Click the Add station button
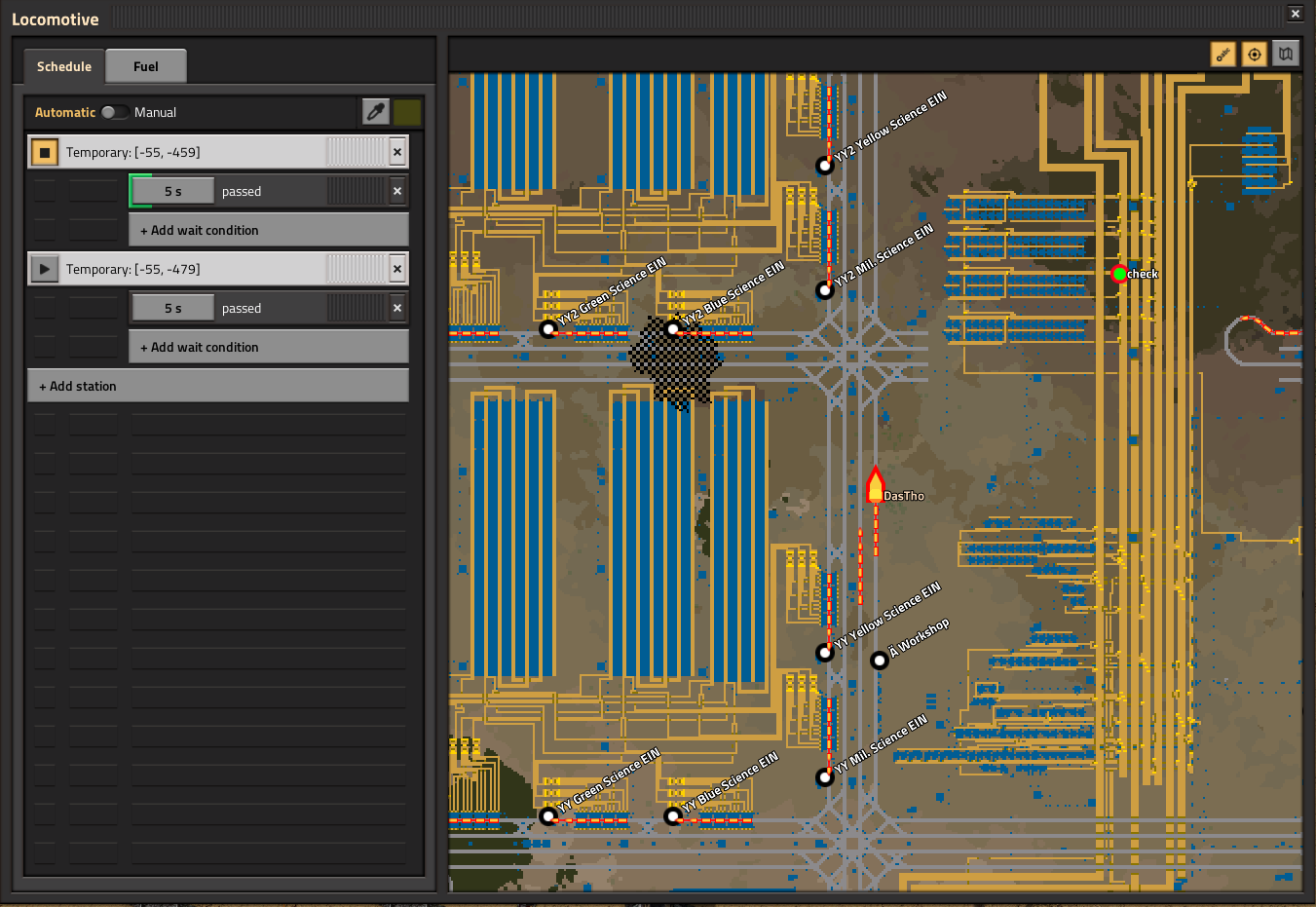Screen dimensions: 1316x907 pyautogui.click(x=218, y=386)
